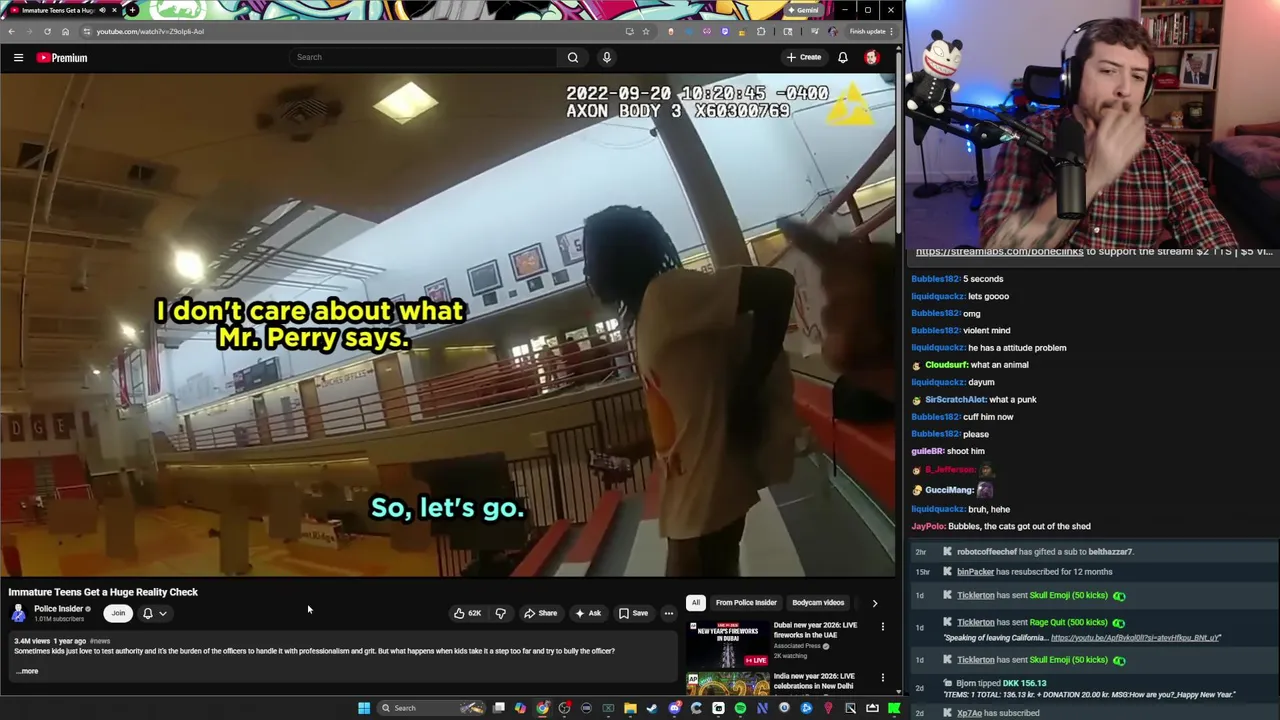This screenshot has height=720, width=1280.
Task: Focus the YouTube search field
Action: click(424, 57)
